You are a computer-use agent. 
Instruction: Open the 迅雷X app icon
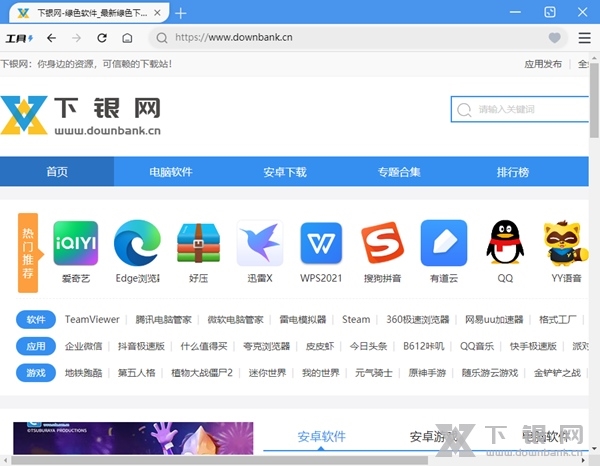[260, 243]
